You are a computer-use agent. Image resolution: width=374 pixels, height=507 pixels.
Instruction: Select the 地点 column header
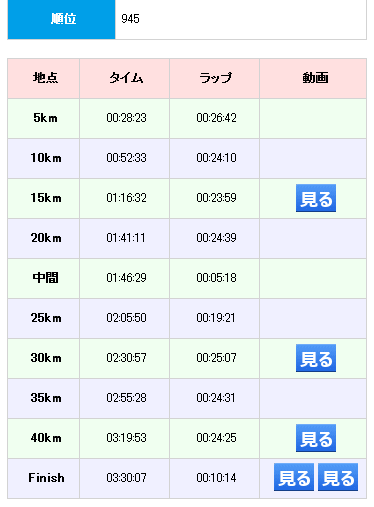tap(44, 79)
